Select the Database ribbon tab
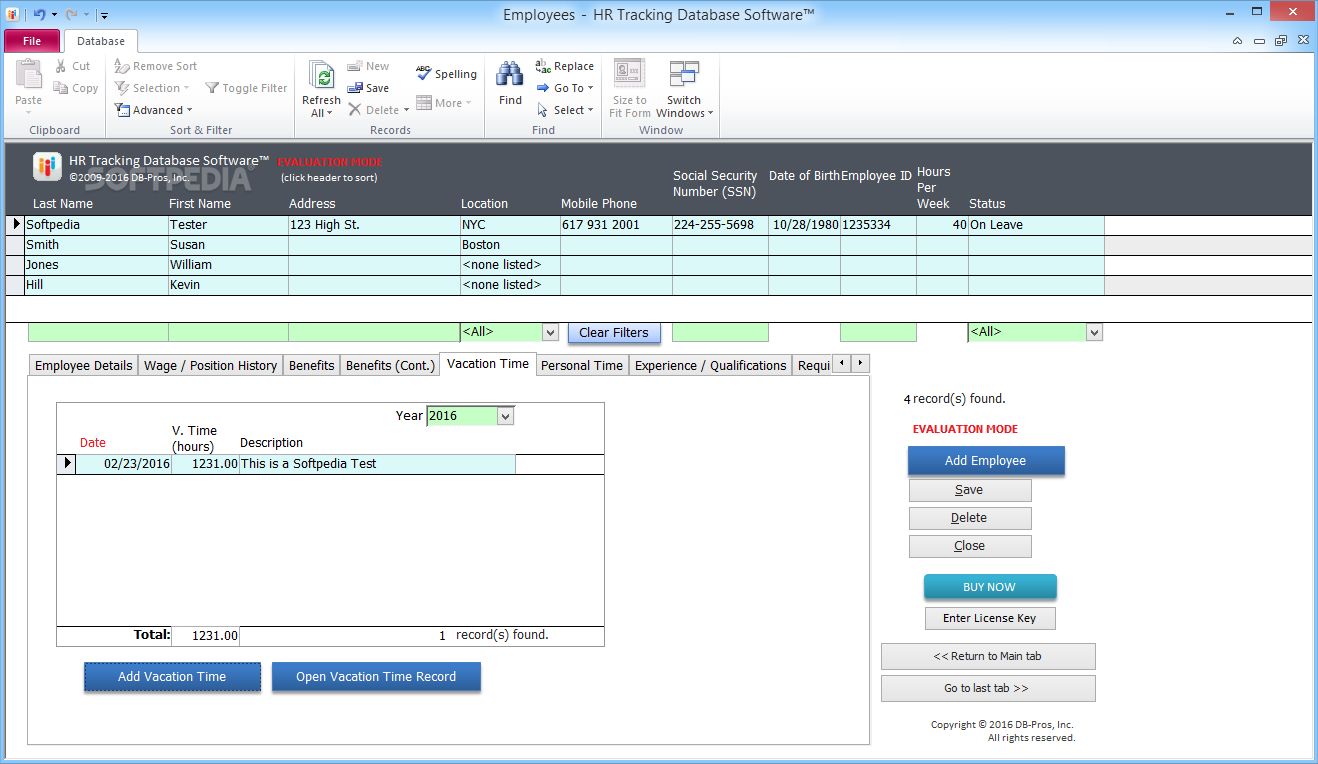The width and height of the screenshot is (1318, 764). tap(101, 41)
